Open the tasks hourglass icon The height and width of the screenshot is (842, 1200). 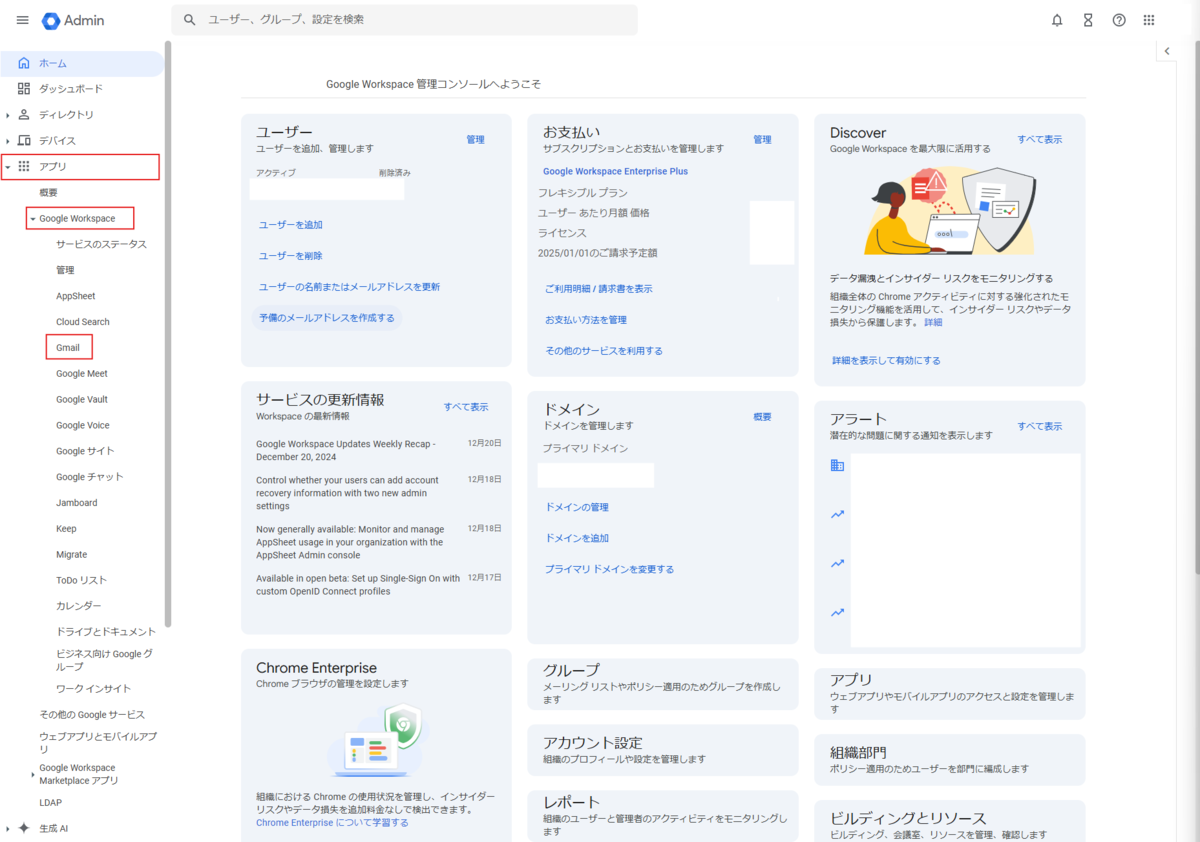(x=1088, y=20)
